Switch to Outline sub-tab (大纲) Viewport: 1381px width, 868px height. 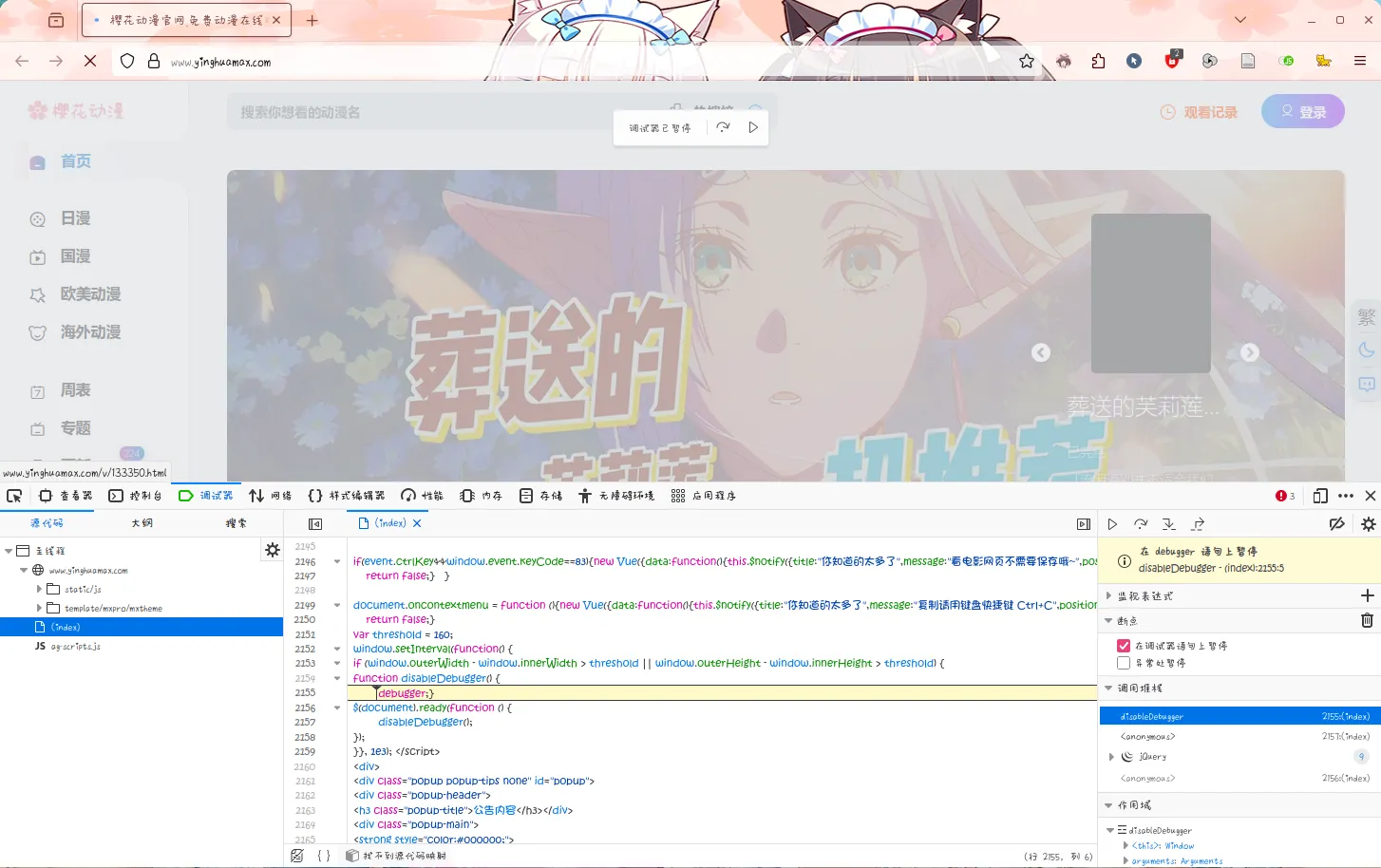click(142, 523)
